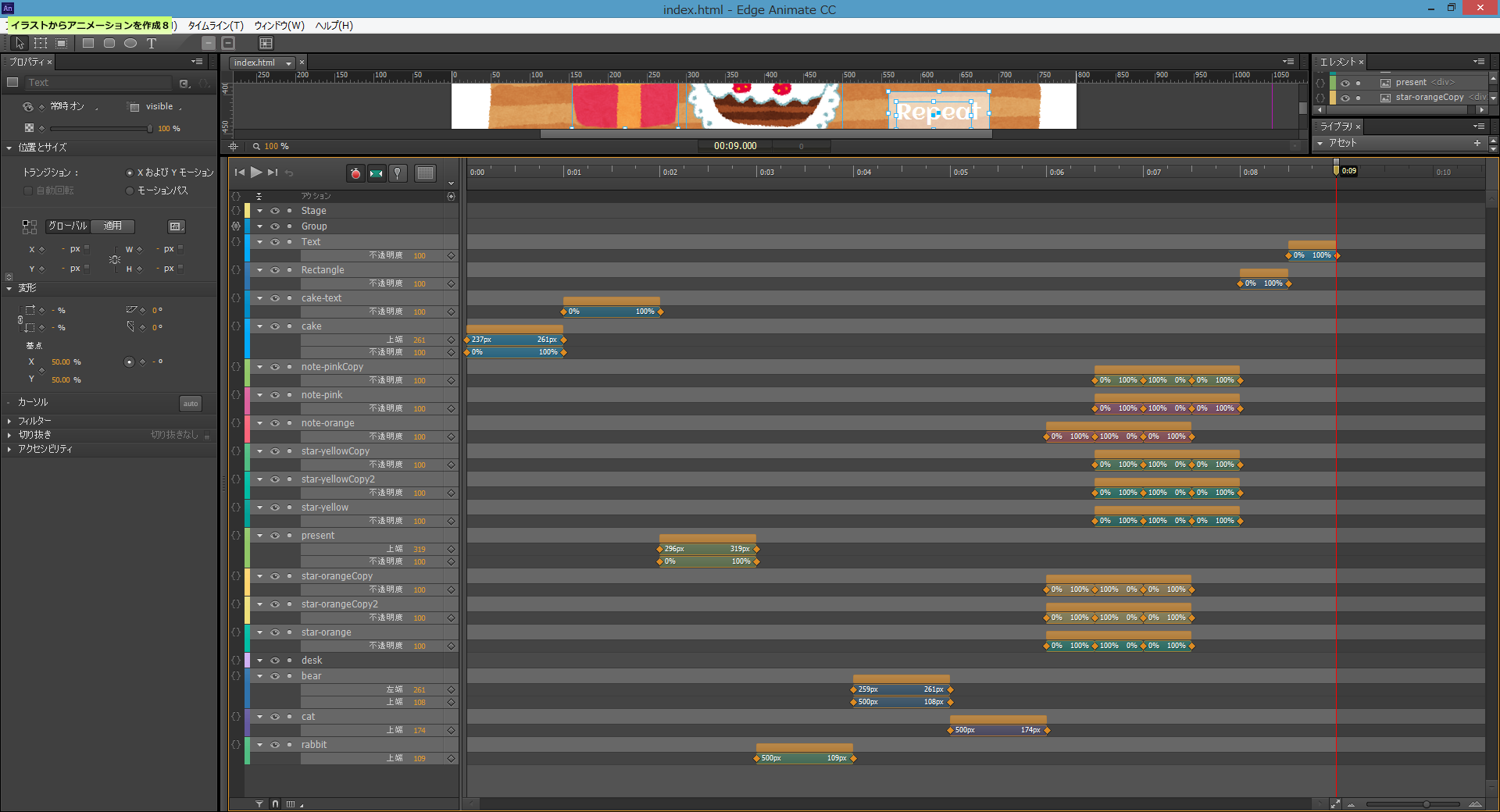Open the タイムライン(T) menu
Image resolution: width=1500 pixels, height=812 pixels.
coord(216,26)
